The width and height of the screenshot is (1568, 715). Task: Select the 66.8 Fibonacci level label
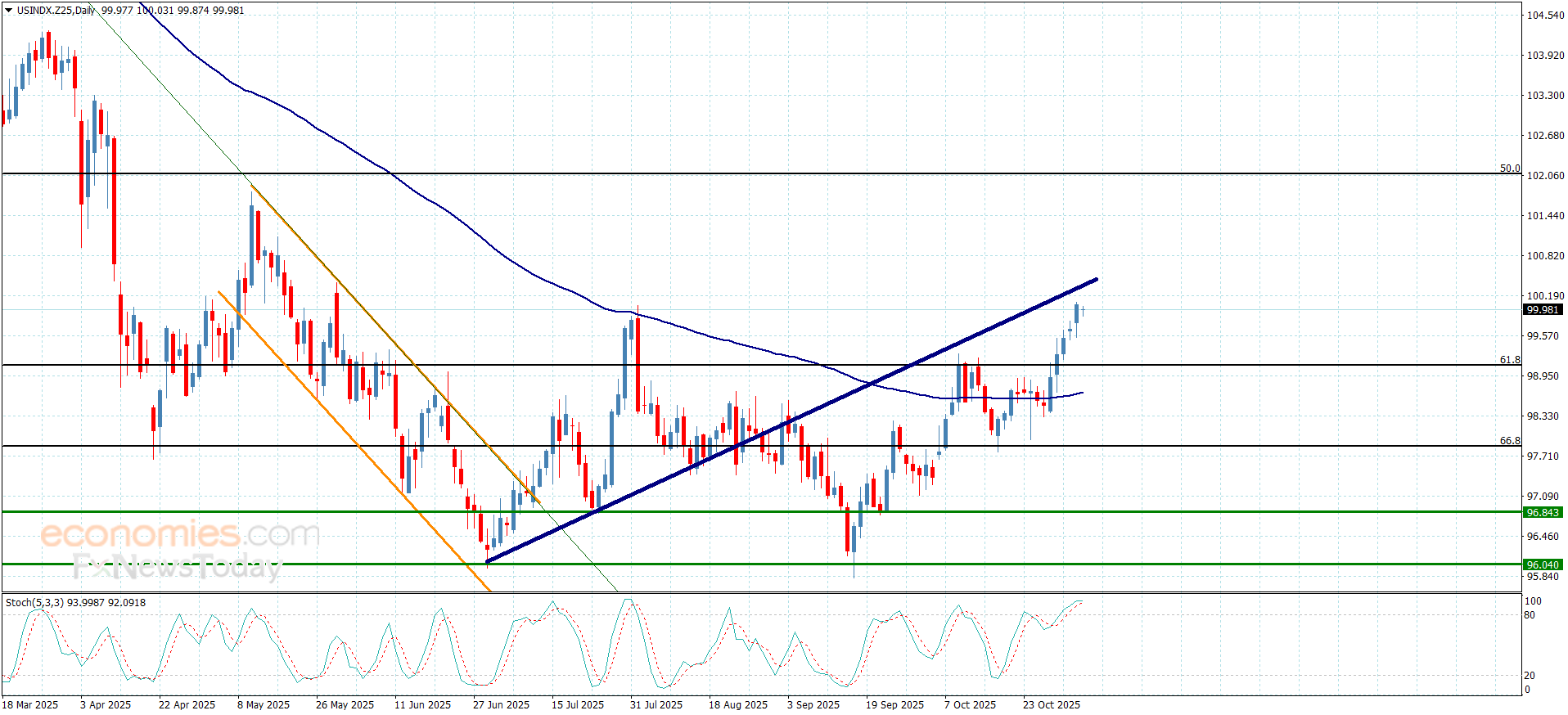click(x=1509, y=441)
